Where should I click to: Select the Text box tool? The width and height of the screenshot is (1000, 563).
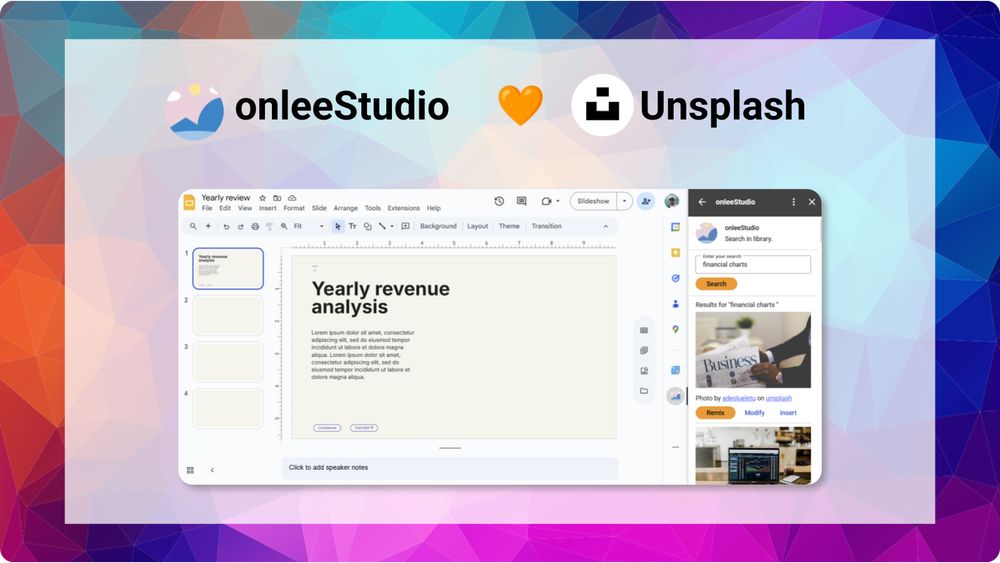click(353, 226)
